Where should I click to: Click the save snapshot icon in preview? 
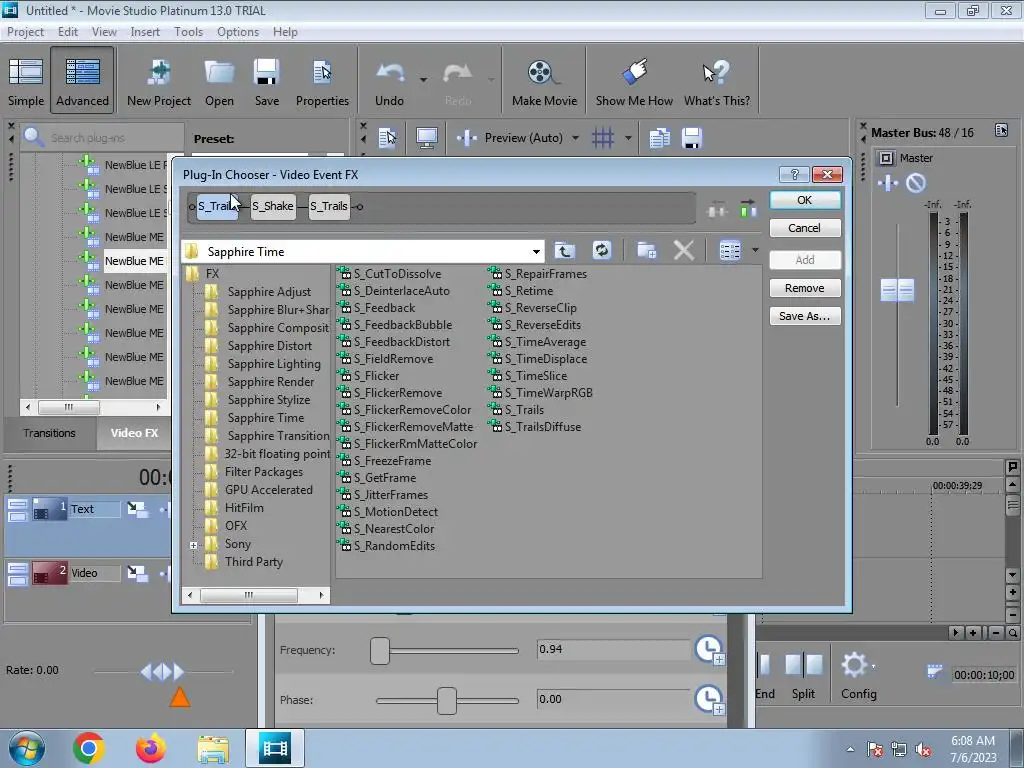pos(692,138)
